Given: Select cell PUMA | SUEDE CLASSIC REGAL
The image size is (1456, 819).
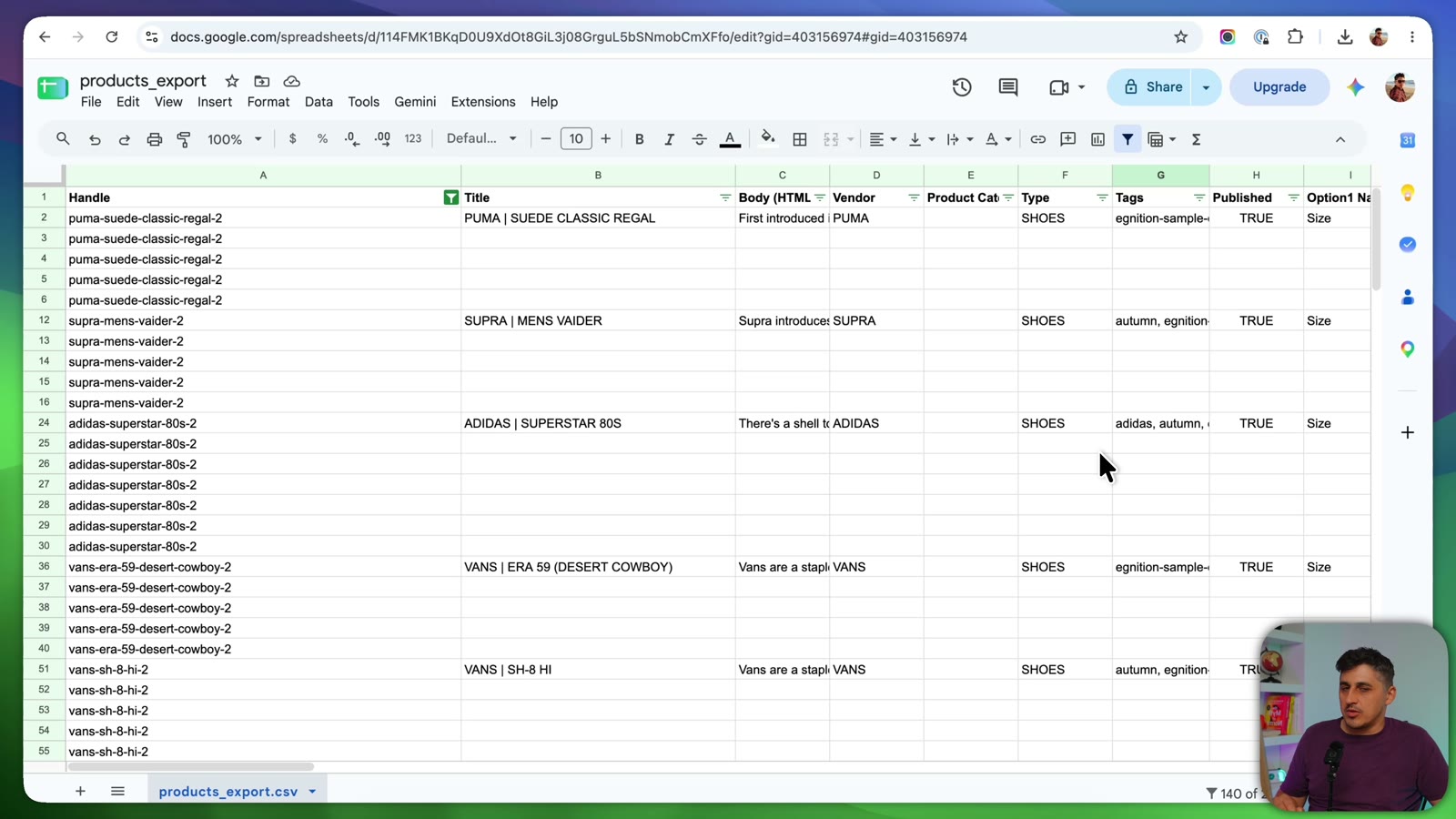Looking at the screenshot, I should click(598, 218).
